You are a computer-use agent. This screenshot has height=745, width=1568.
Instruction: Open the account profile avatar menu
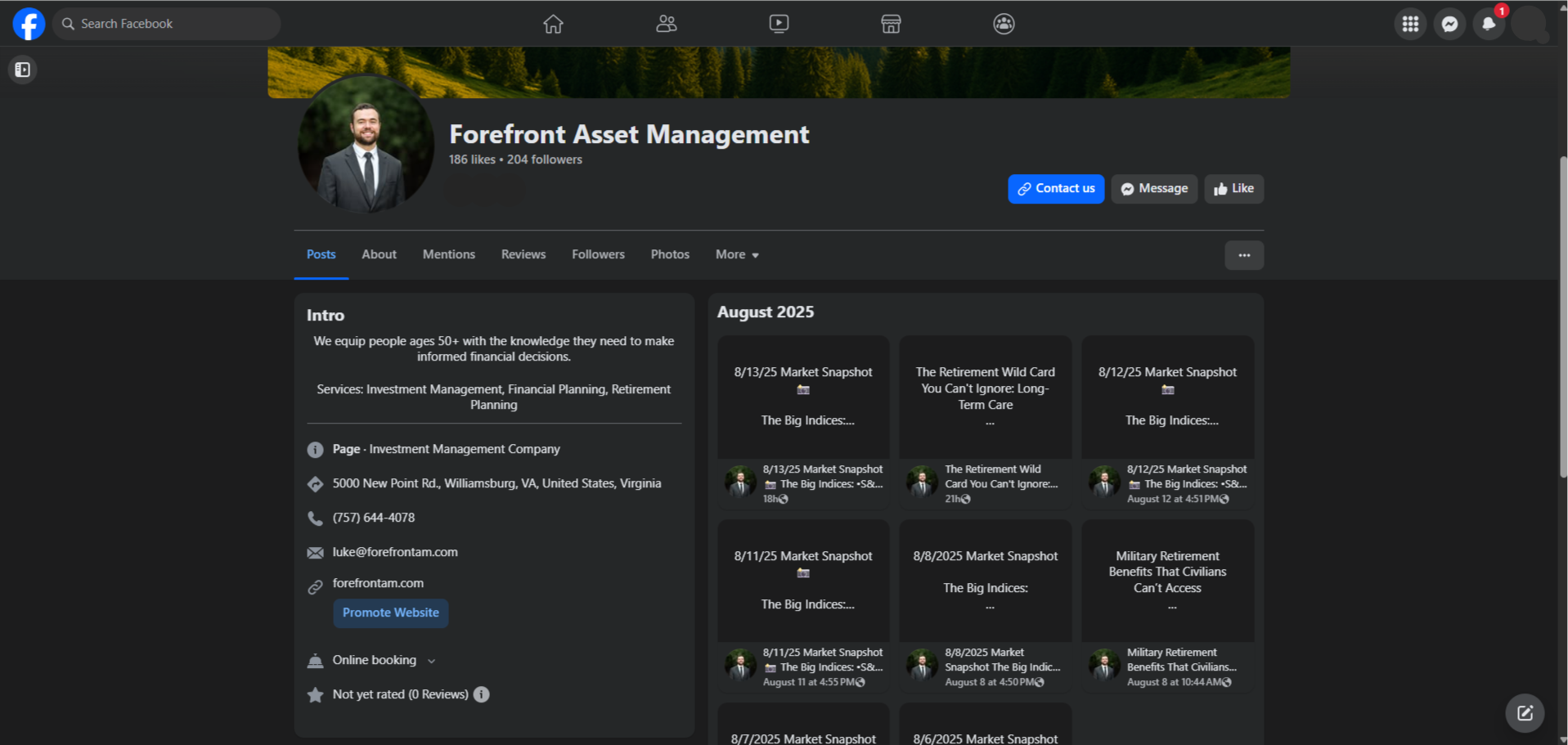(1528, 24)
